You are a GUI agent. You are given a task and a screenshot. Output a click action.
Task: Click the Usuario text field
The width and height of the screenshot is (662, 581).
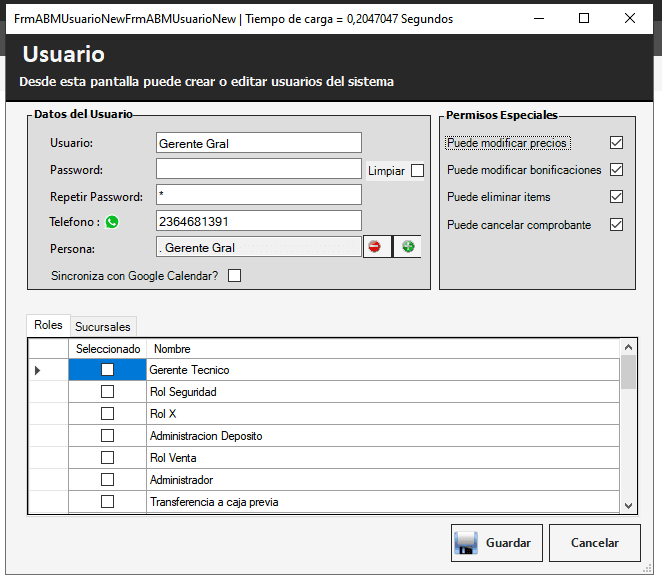coord(258,144)
